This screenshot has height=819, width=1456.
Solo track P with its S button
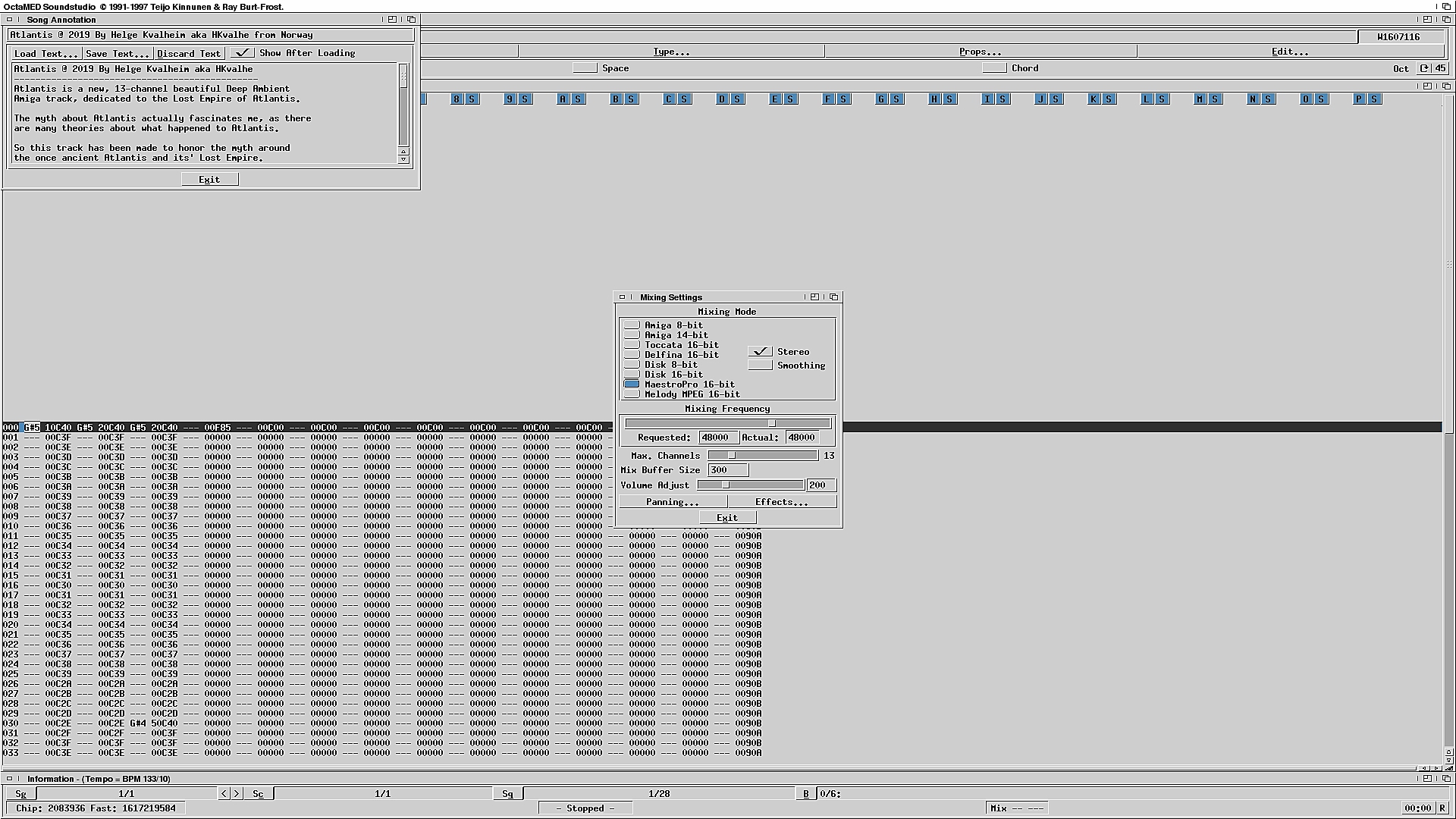click(1374, 99)
